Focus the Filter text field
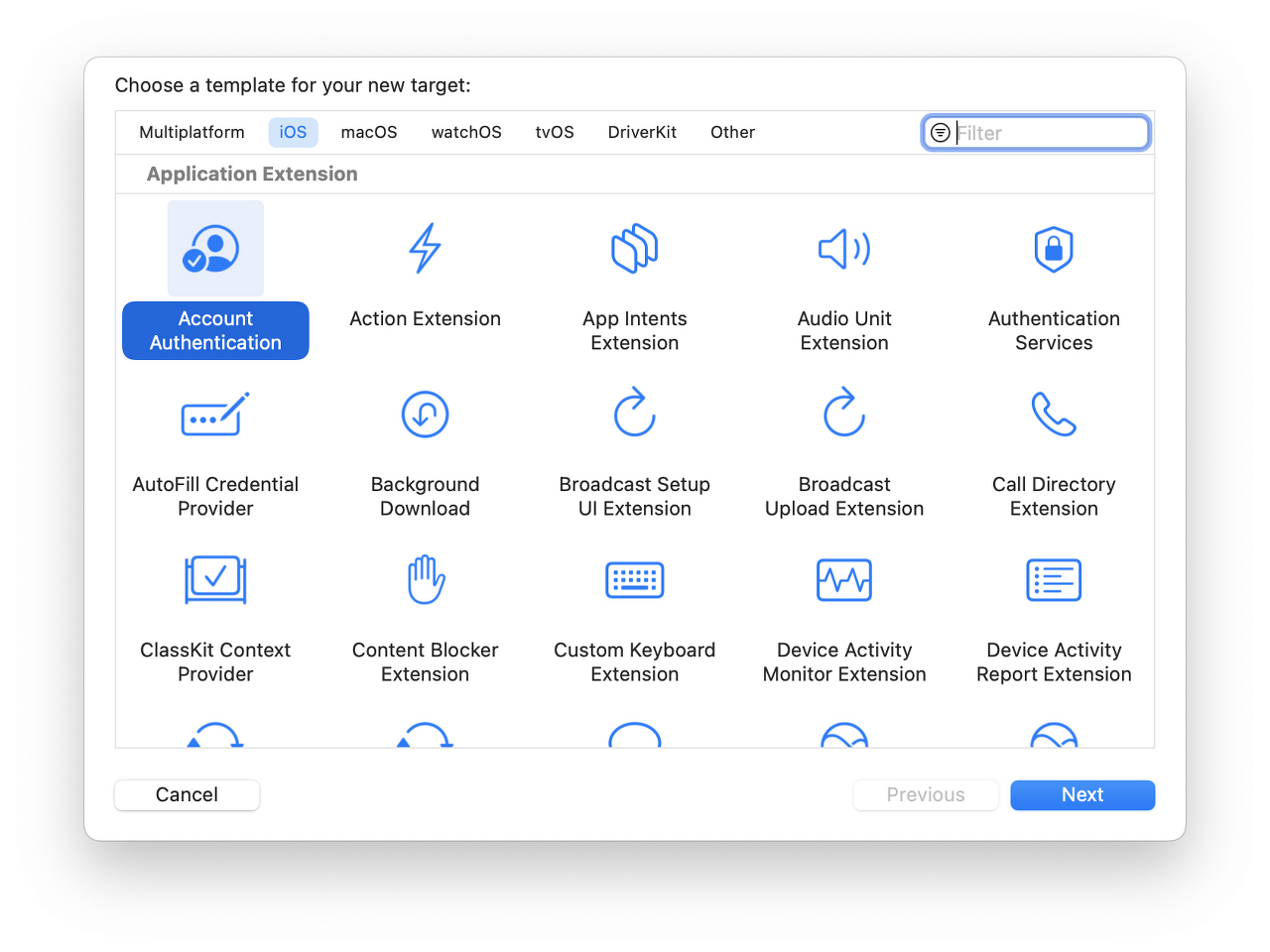Image resolution: width=1270 pixels, height=952 pixels. [x=1037, y=133]
